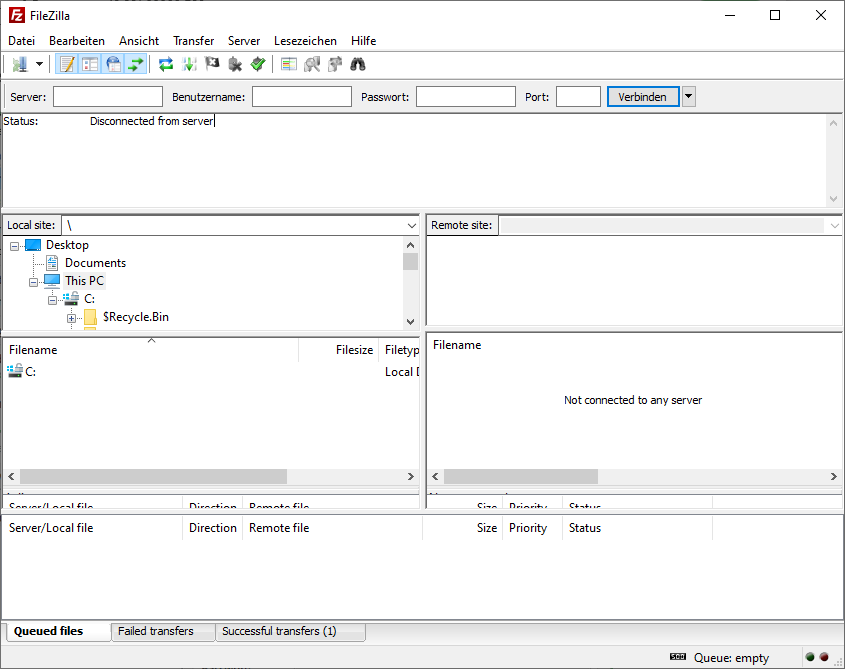Sort local list by Filetype column

[399, 350]
